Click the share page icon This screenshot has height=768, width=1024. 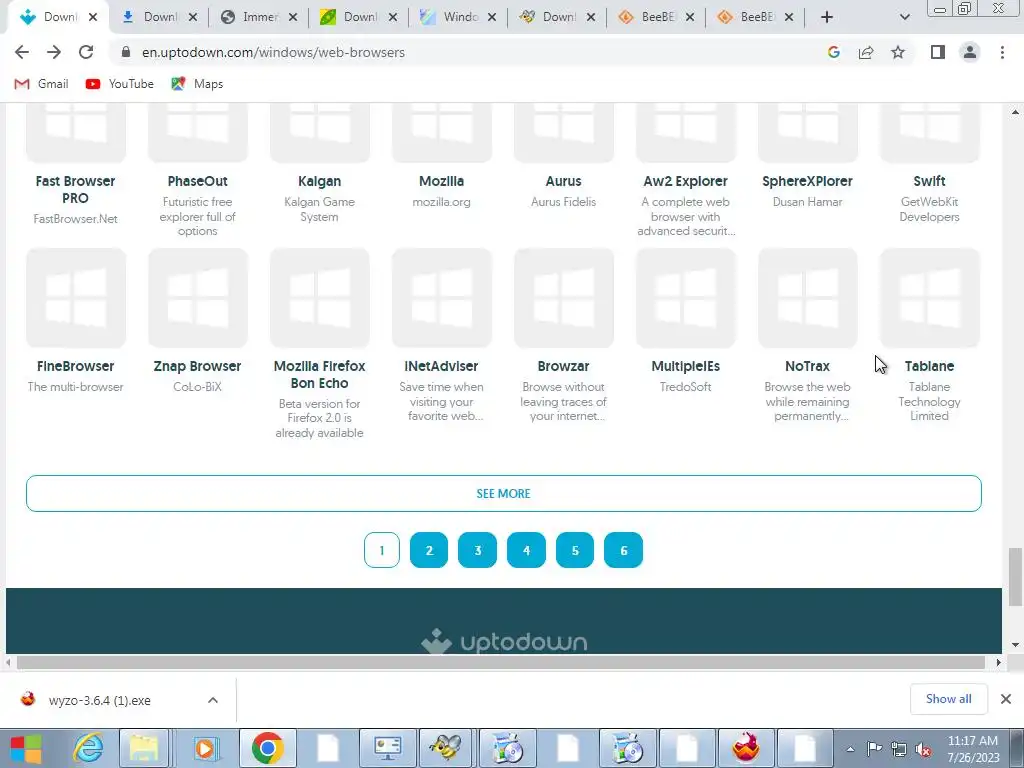click(x=866, y=52)
